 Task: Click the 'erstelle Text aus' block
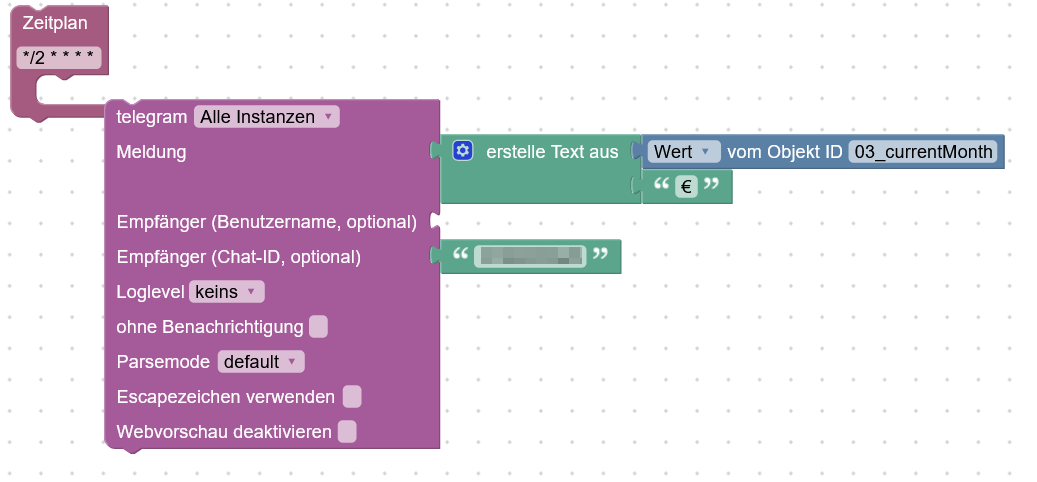(552, 152)
